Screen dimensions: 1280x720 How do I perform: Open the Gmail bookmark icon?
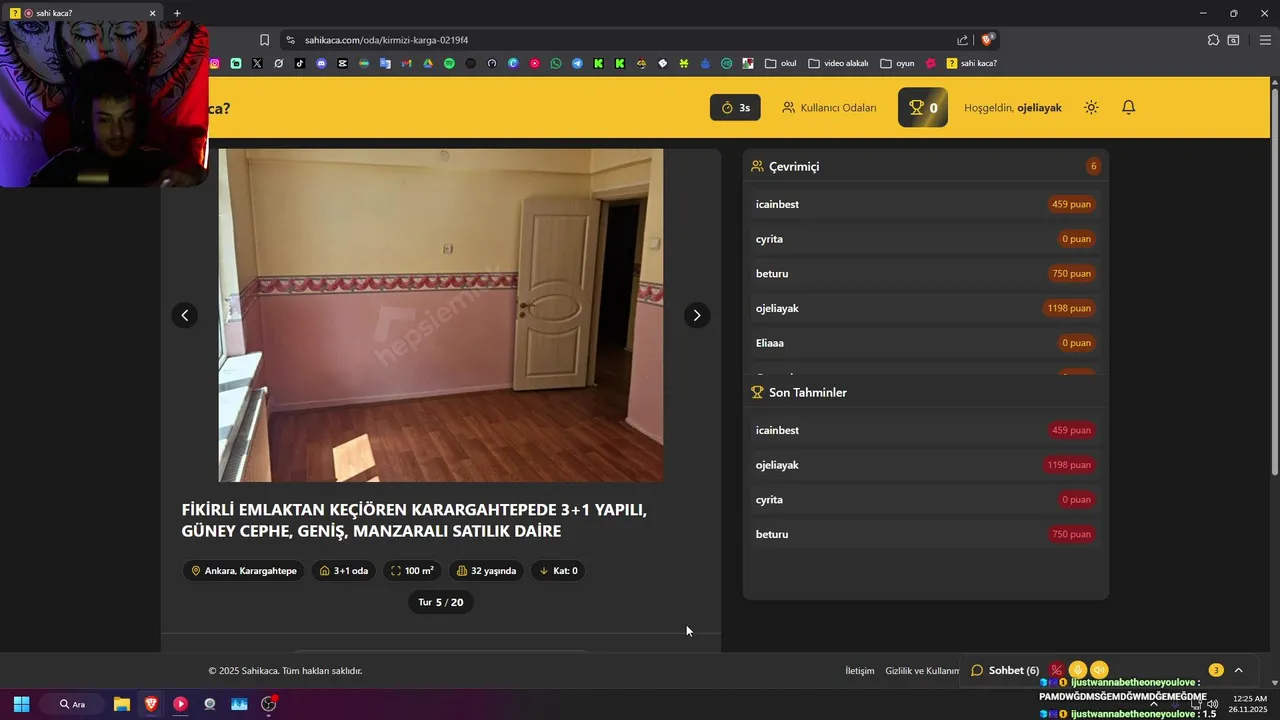406,63
